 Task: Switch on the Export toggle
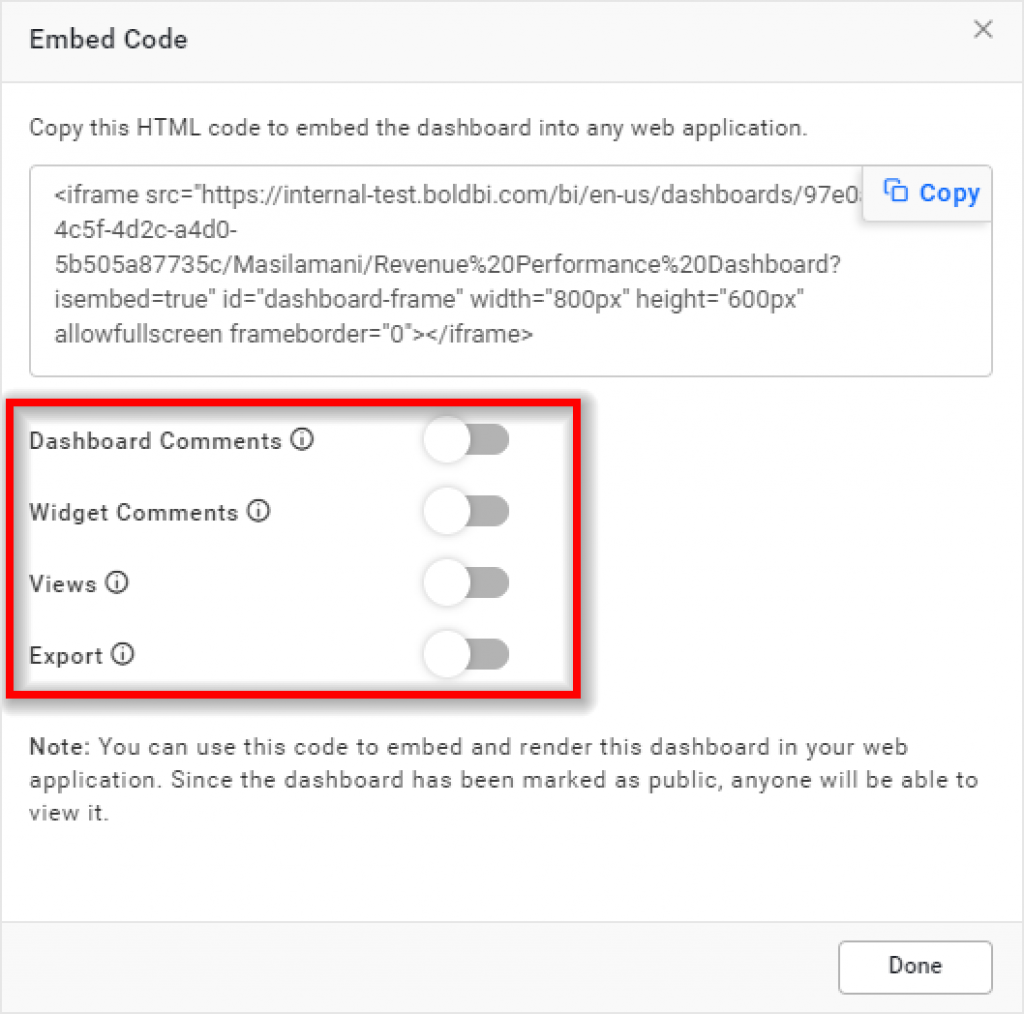466,655
